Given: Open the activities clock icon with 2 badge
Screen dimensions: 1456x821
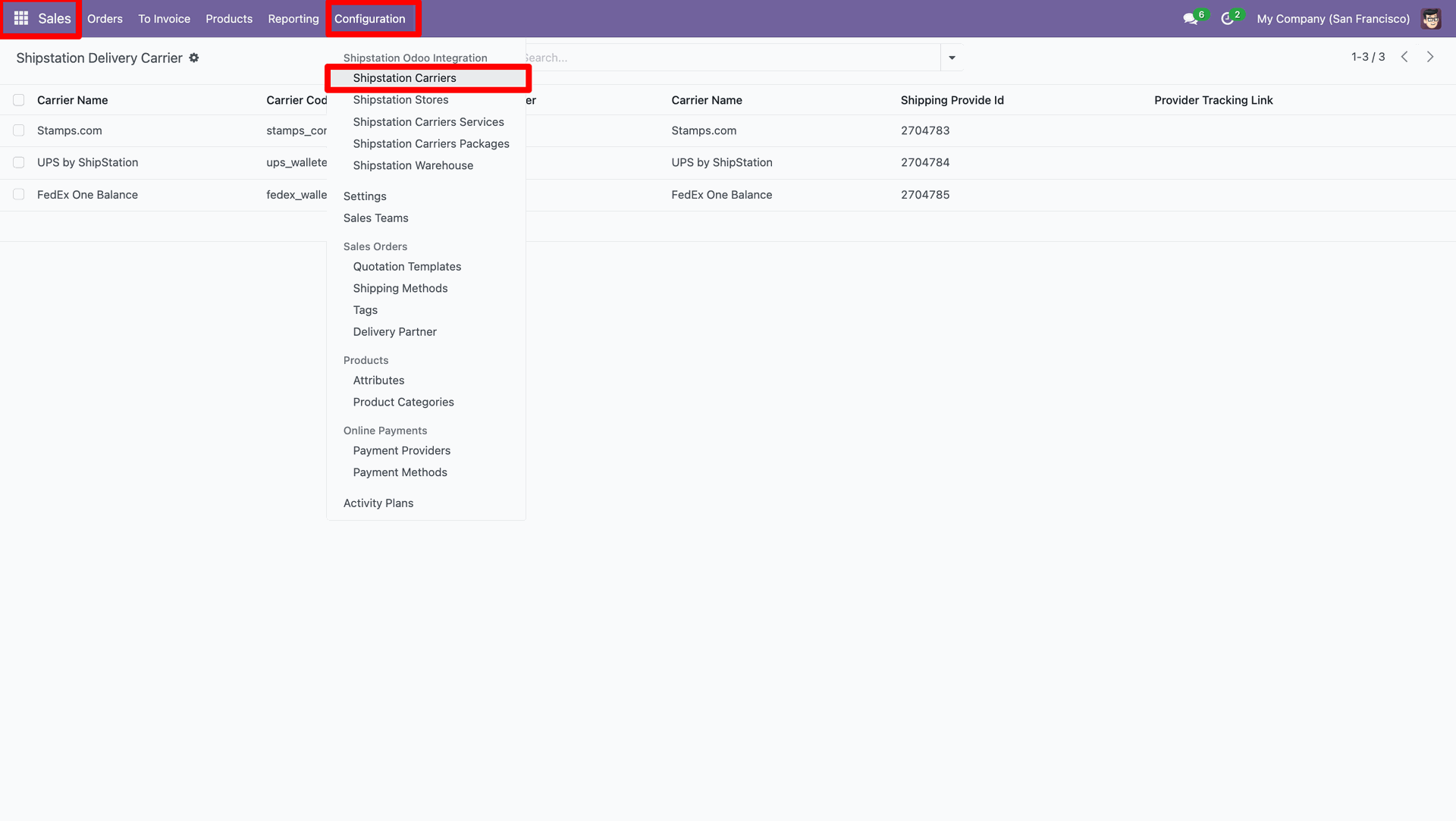Looking at the screenshot, I should [x=1227, y=18].
